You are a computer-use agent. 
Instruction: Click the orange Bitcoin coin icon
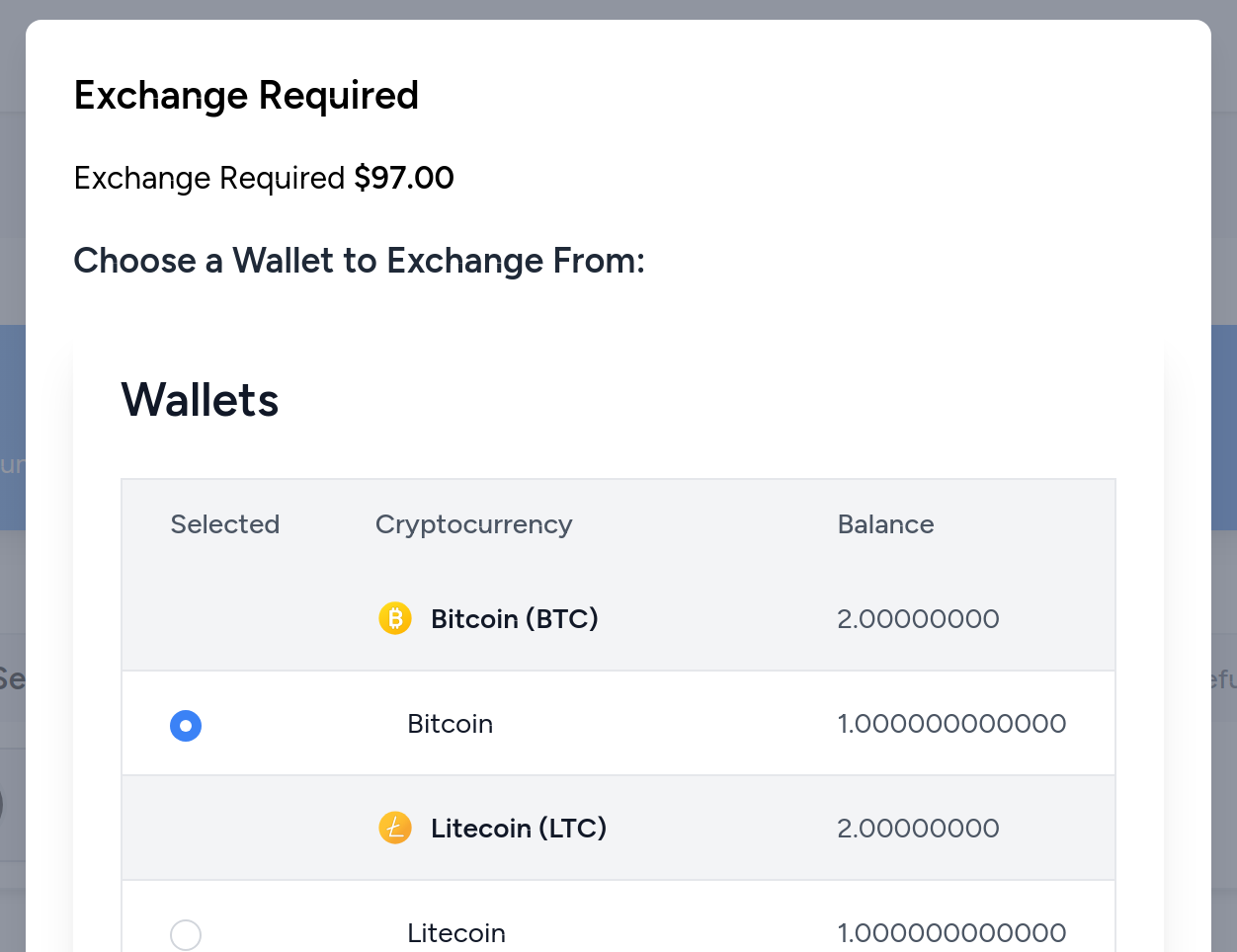point(395,619)
